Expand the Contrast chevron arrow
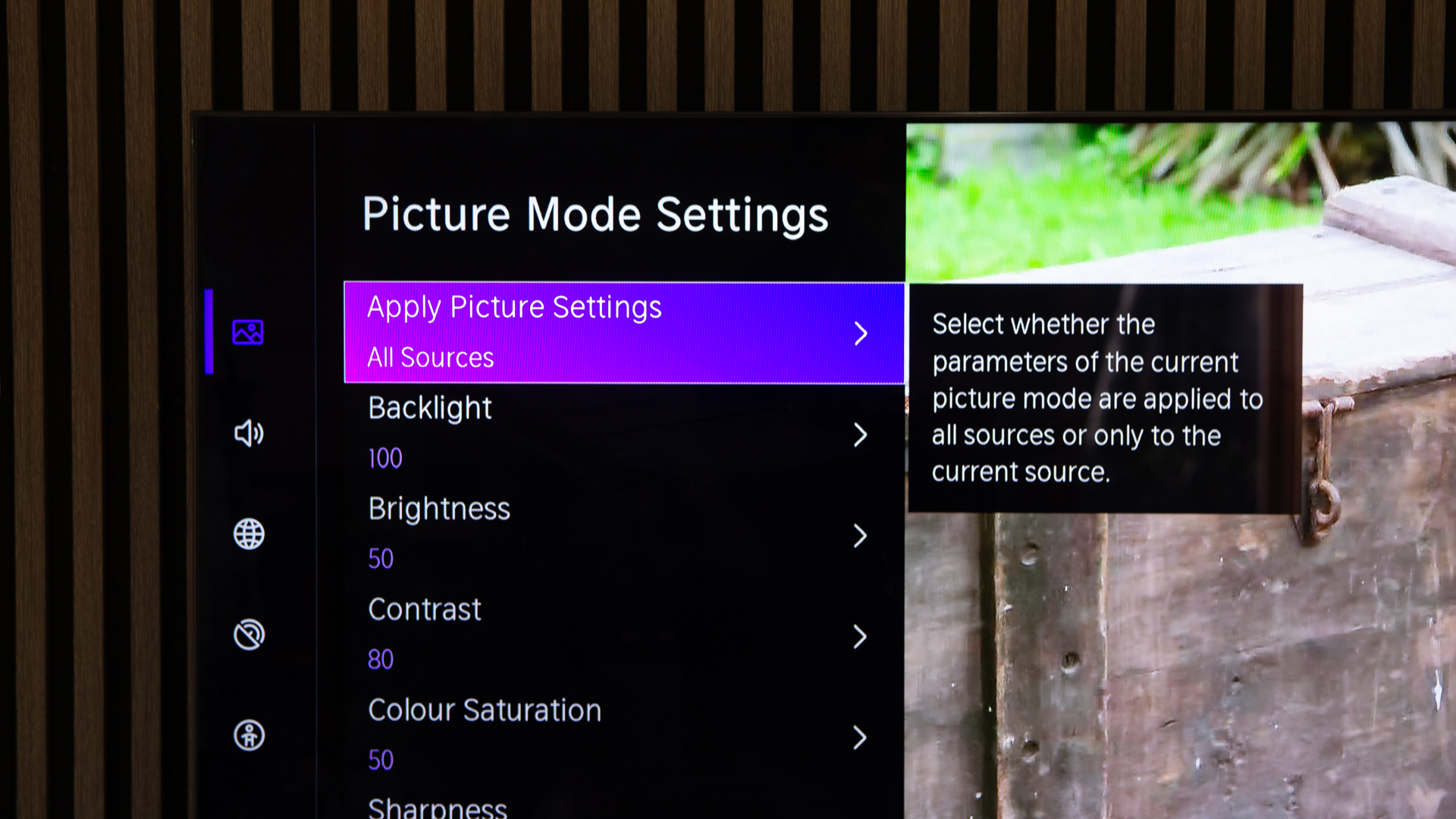Screen dimensions: 1456x819 tap(860, 636)
